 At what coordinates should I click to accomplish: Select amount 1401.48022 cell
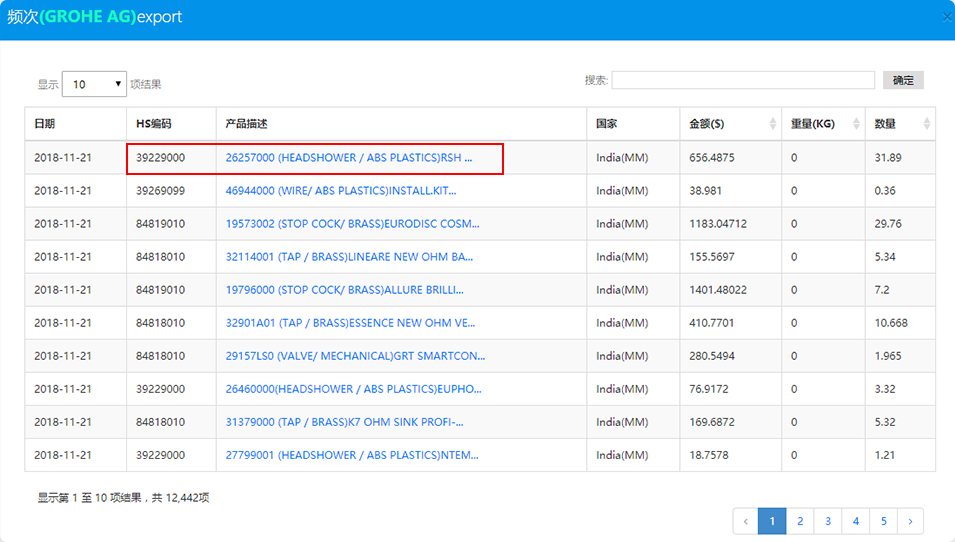pyautogui.click(x=731, y=290)
